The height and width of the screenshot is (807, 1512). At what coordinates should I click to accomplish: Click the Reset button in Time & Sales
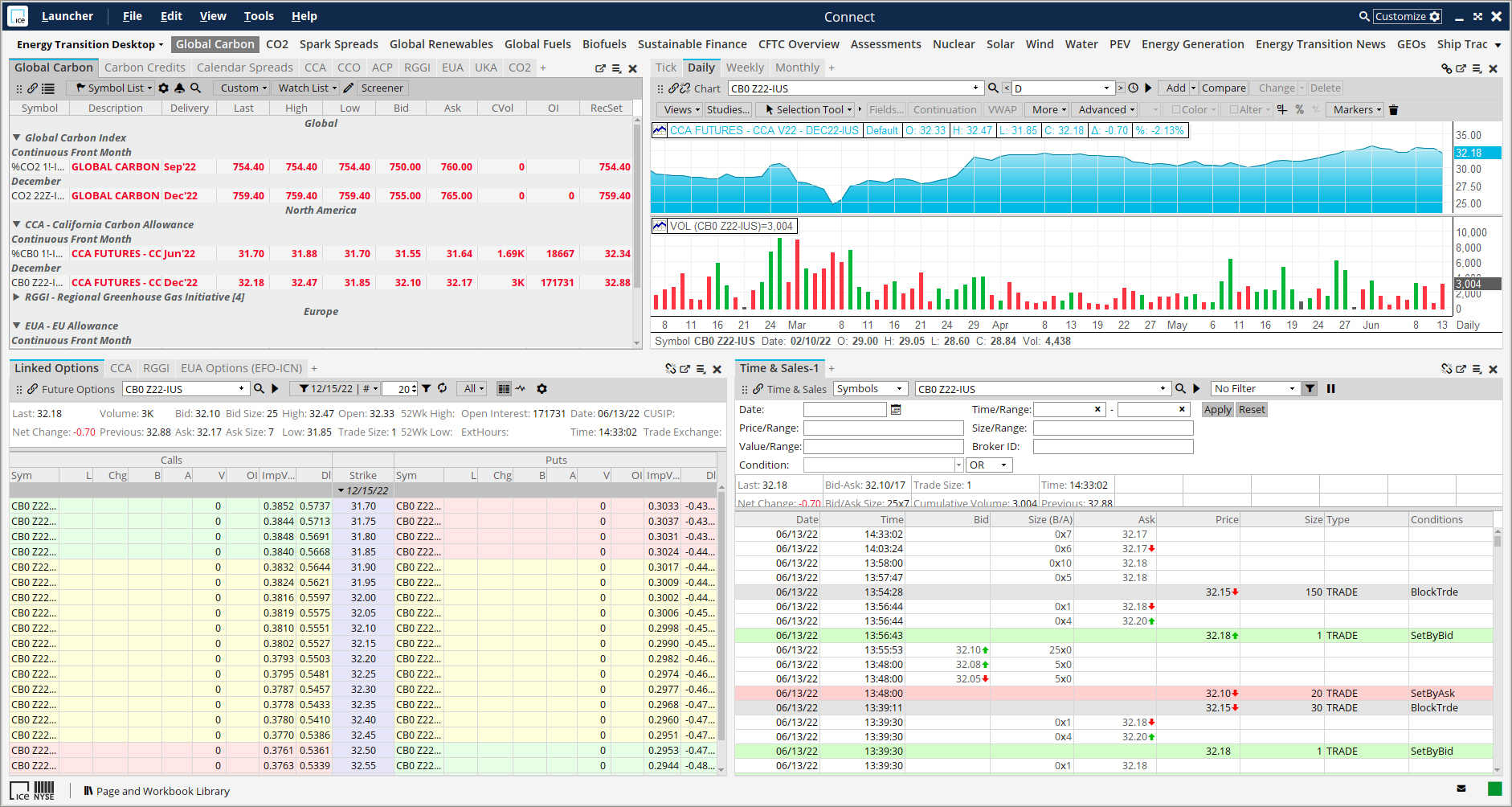click(x=1252, y=410)
